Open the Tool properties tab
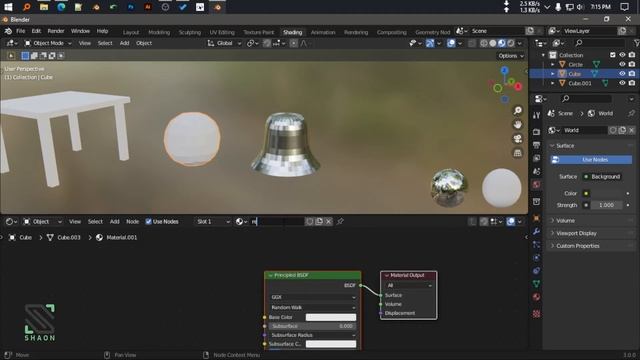 pos(536,116)
